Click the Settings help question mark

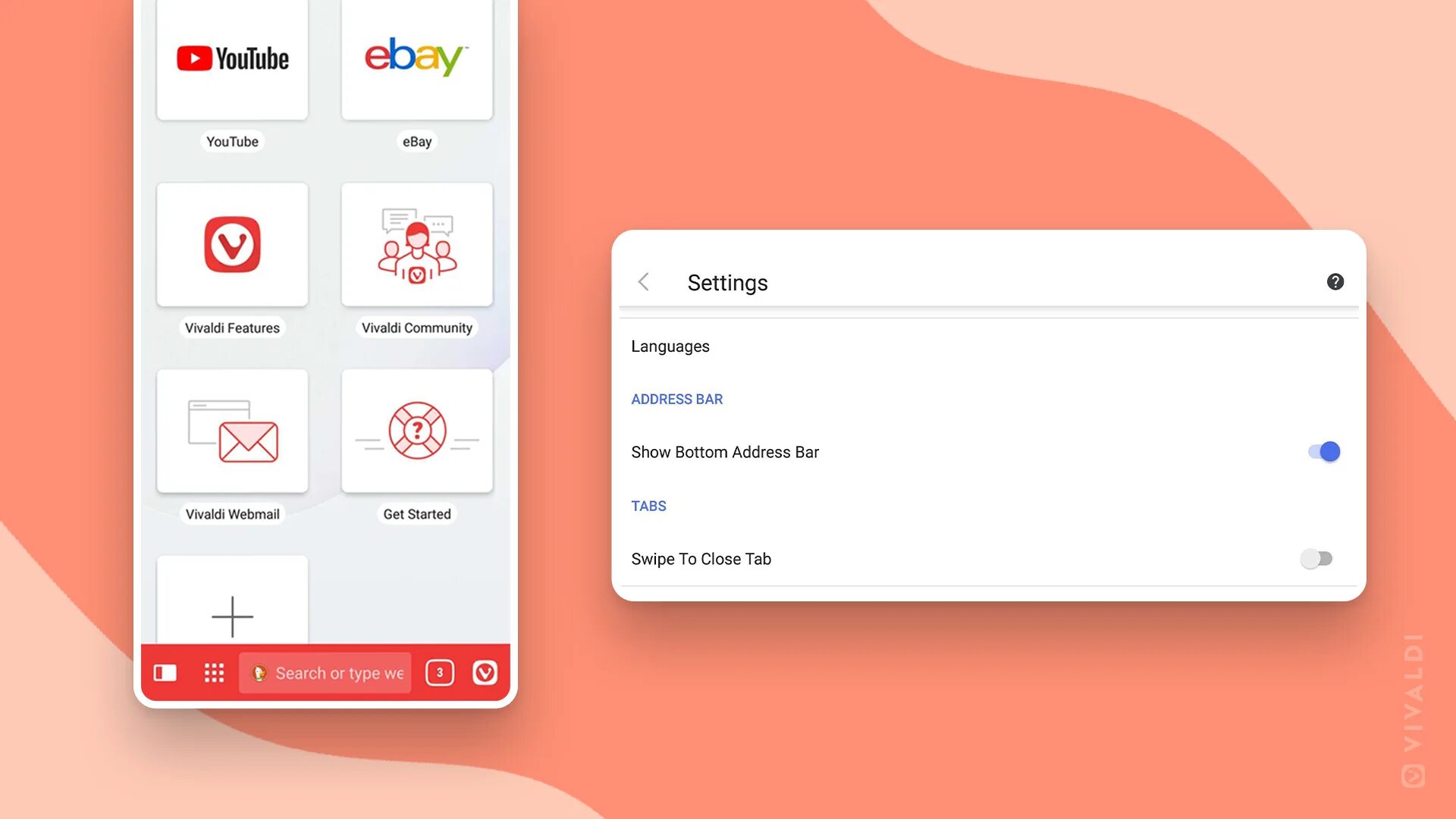(1335, 282)
